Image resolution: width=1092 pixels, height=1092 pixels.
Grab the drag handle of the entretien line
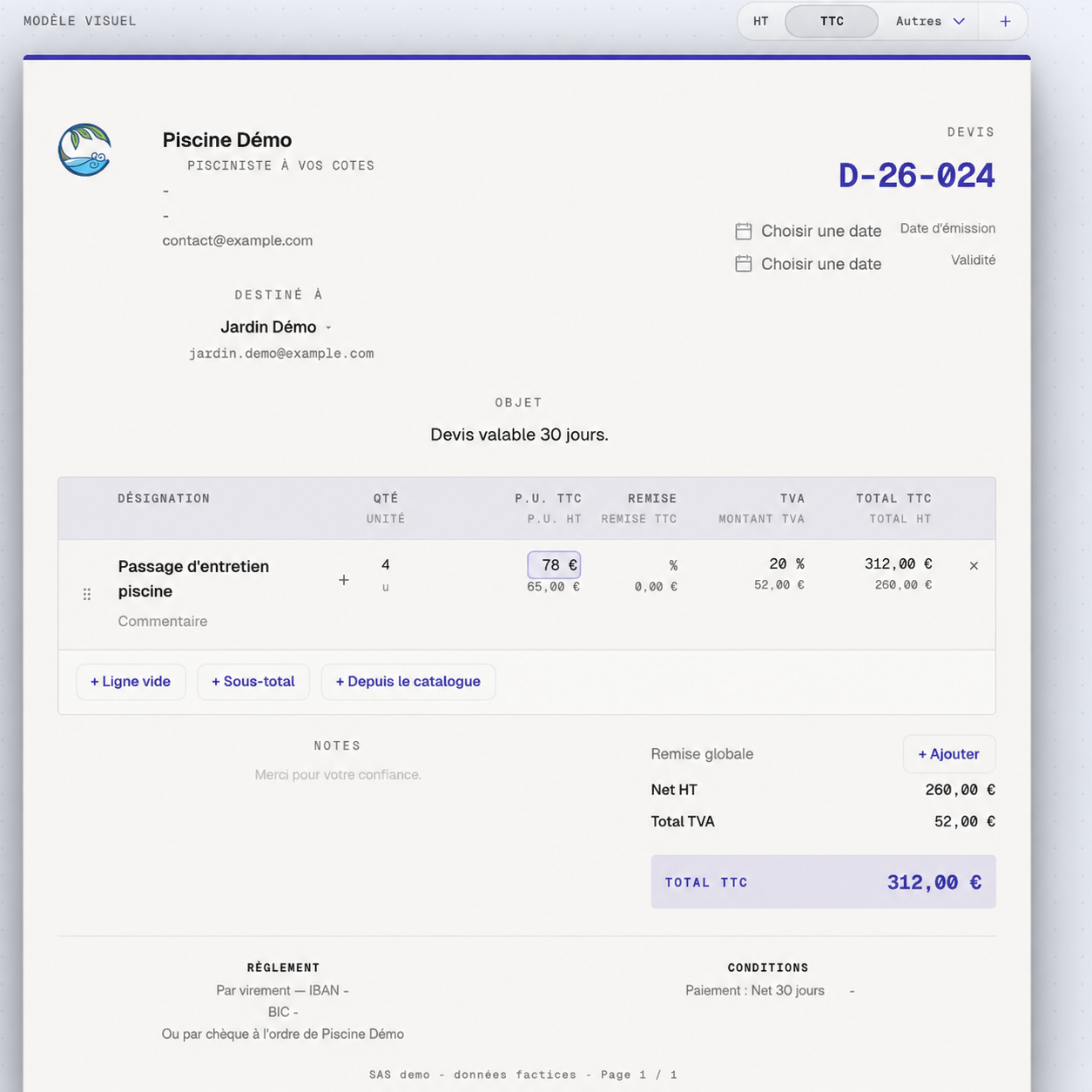[x=87, y=594]
